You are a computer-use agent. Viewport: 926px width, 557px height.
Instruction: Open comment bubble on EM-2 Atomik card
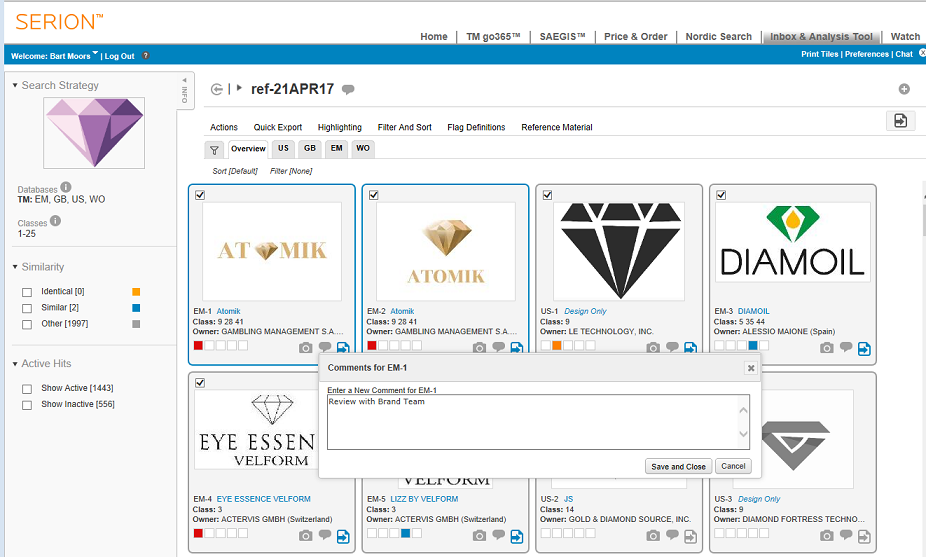498,347
